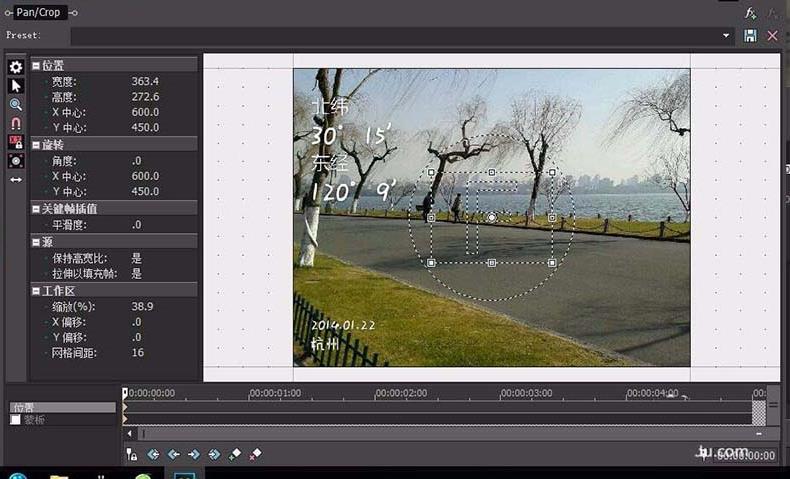The width and height of the screenshot is (790, 479).
Task: Jump to the first keyframe
Action: (x=153, y=454)
